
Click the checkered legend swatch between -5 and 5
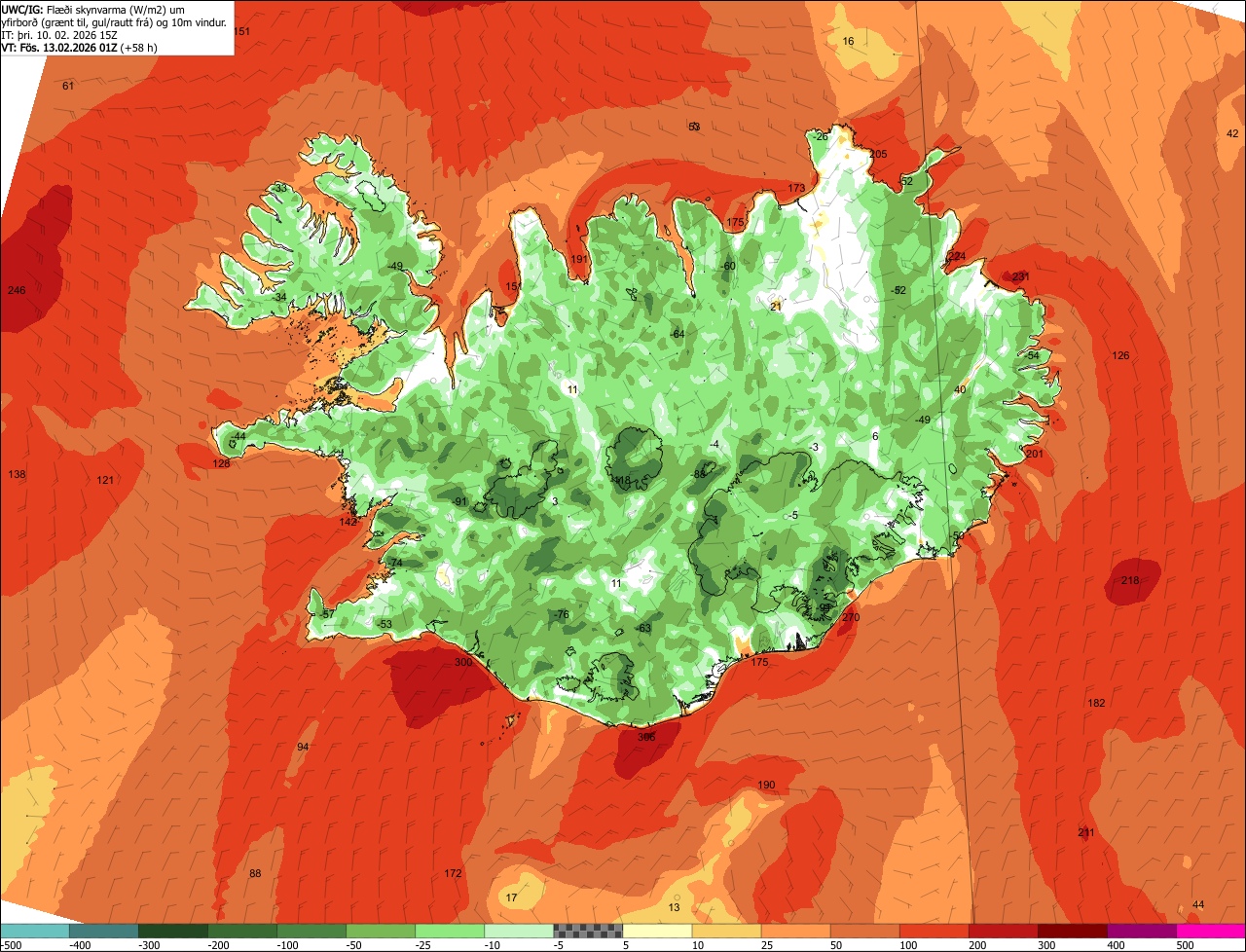588,931
